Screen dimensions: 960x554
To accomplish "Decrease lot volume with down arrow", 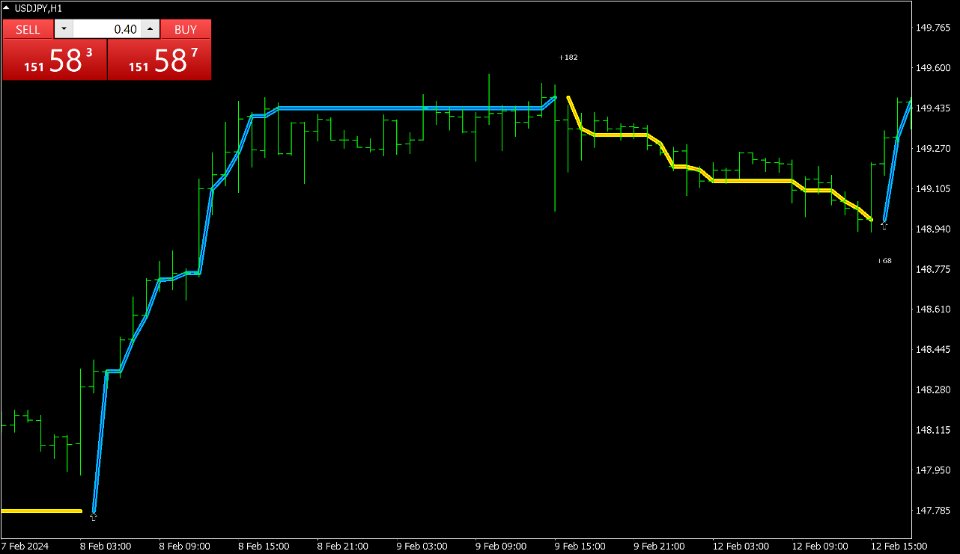I will point(64,29).
